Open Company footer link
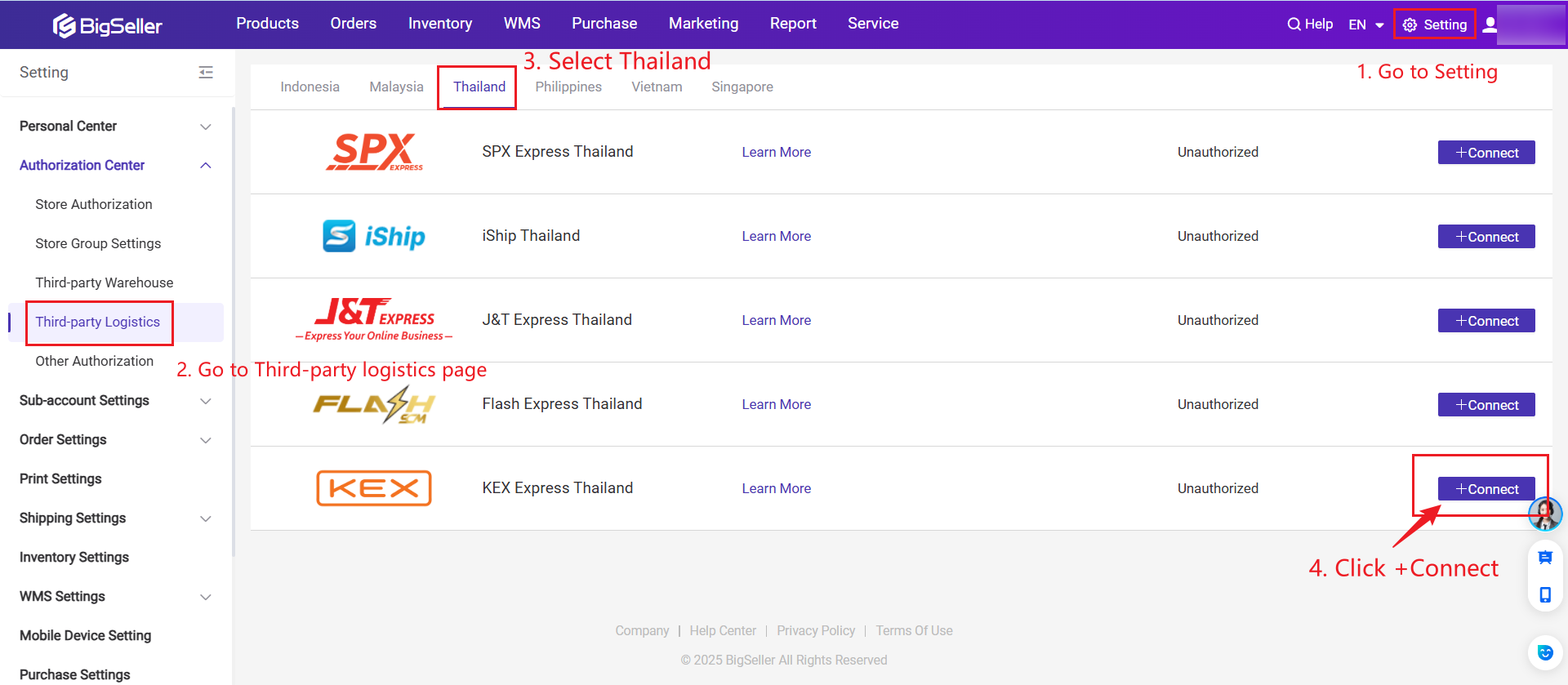Screen dimensions: 1568x685 (642, 630)
